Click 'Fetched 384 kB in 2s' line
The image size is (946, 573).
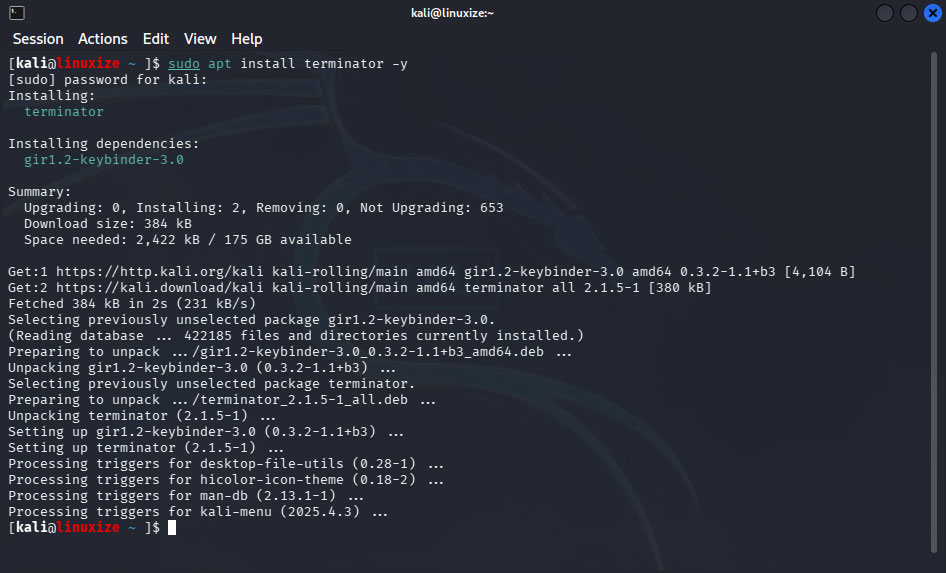point(132,304)
